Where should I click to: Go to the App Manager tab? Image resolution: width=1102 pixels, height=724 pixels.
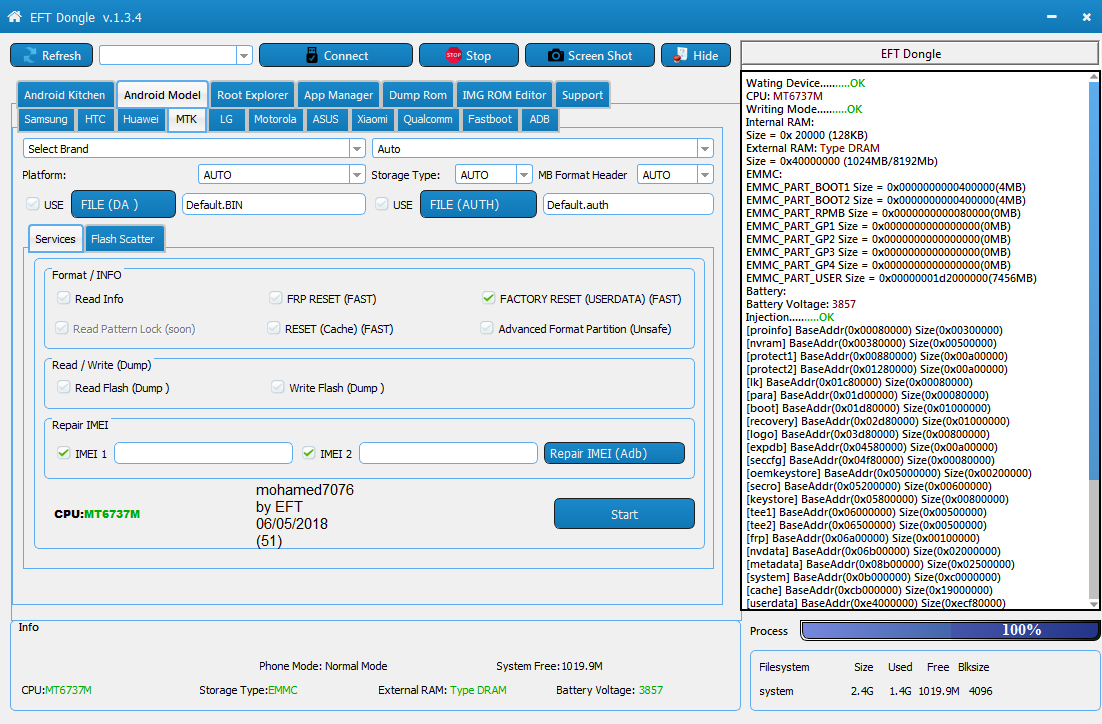click(x=339, y=95)
